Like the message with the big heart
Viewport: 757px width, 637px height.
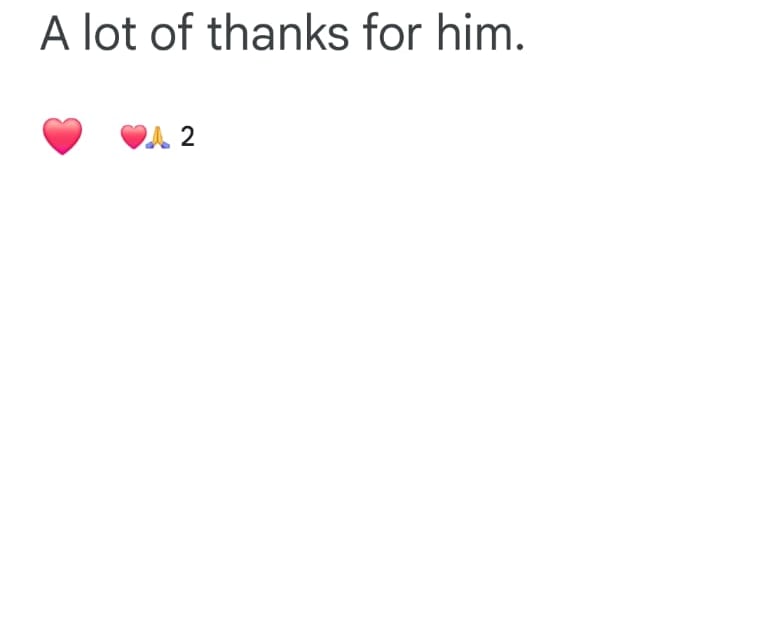tap(62, 136)
